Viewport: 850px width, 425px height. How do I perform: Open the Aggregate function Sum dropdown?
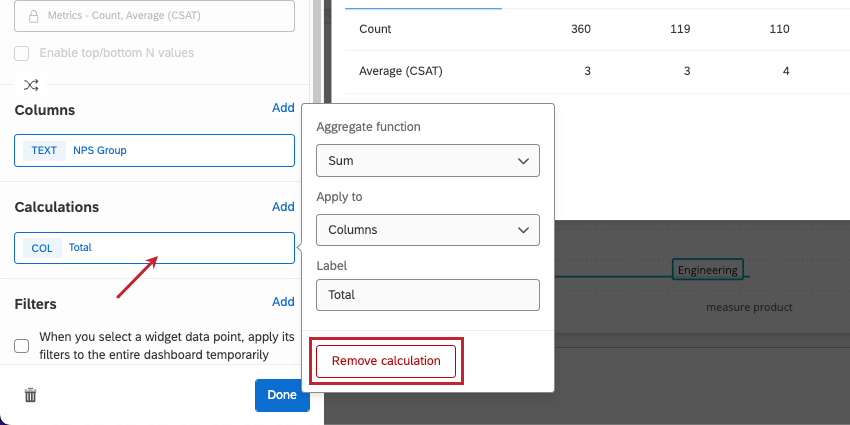click(427, 160)
